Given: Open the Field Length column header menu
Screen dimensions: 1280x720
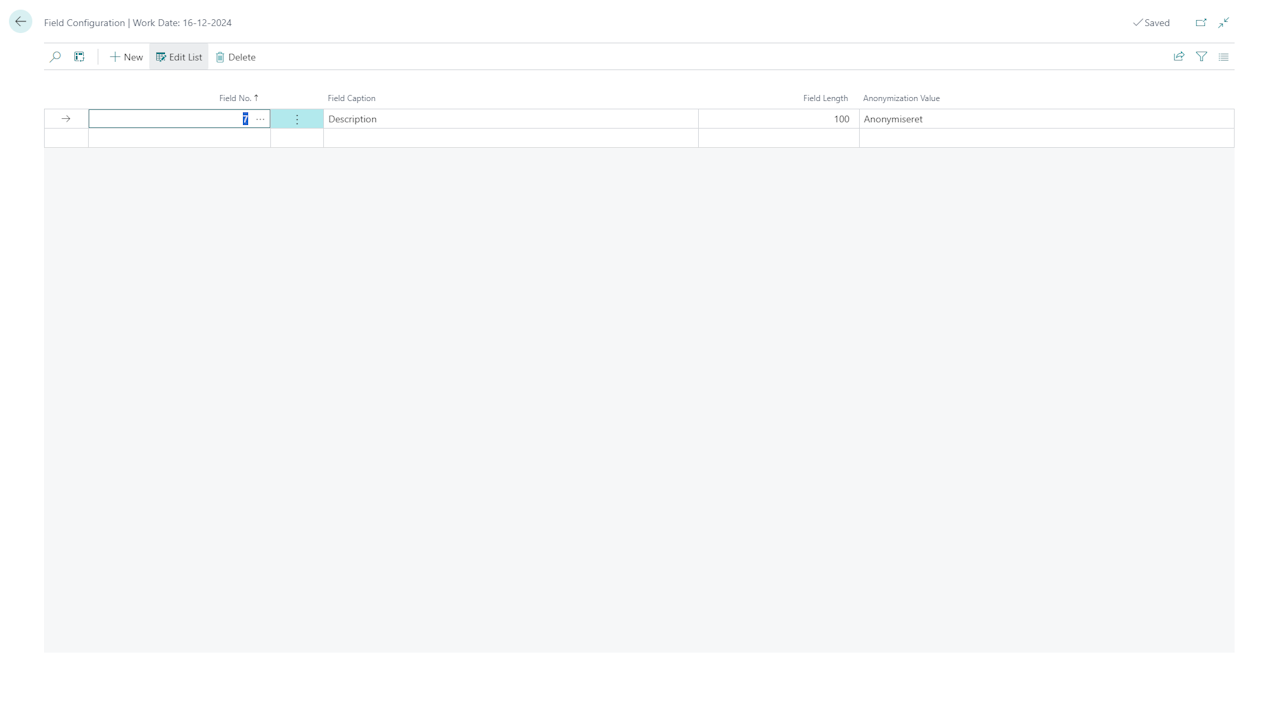Looking at the screenshot, I should coord(825,98).
